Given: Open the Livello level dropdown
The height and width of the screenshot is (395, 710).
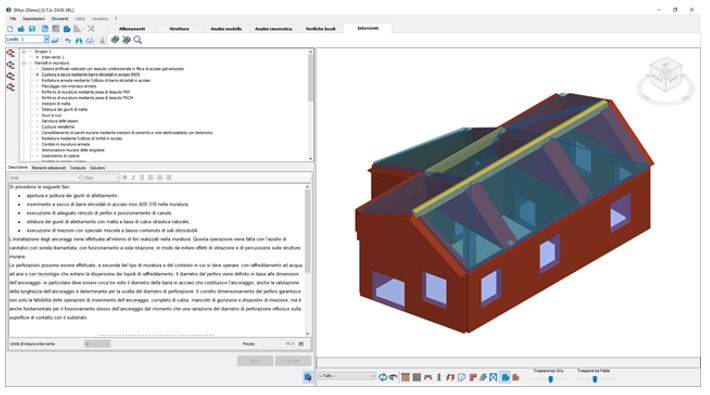Looking at the screenshot, I should pos(47,40).
